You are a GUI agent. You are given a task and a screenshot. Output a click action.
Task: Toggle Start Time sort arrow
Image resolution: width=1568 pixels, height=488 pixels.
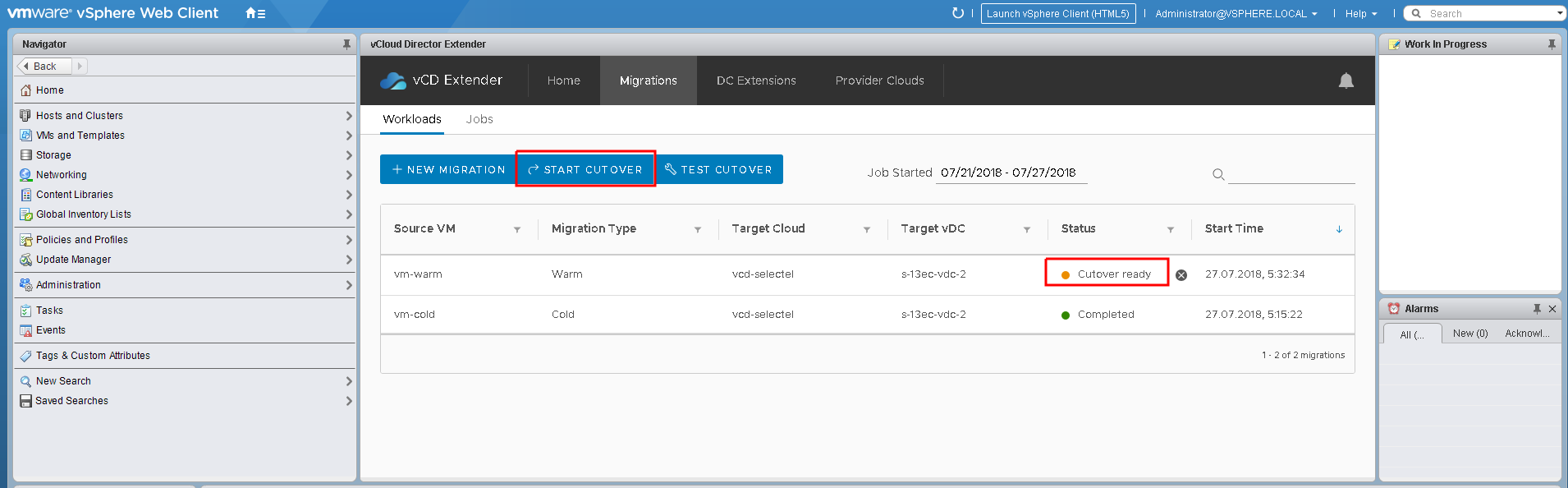pos(1339,229)
